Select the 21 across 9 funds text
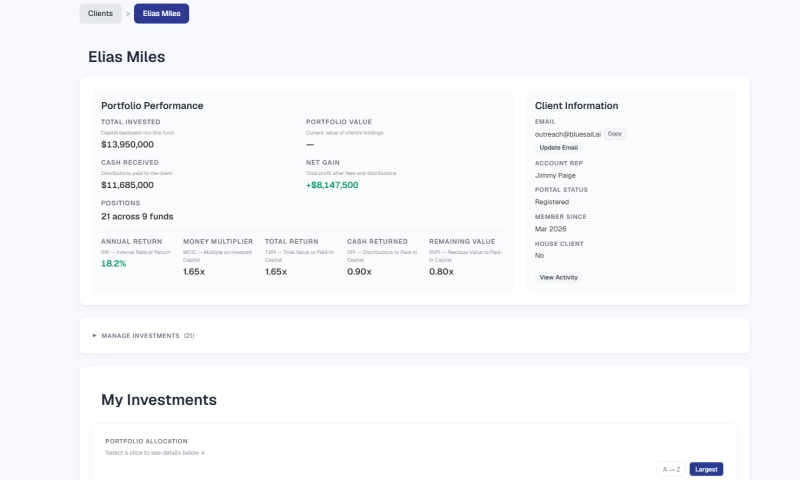This screenshot has width=800, height=480. (x=137, y=216)
